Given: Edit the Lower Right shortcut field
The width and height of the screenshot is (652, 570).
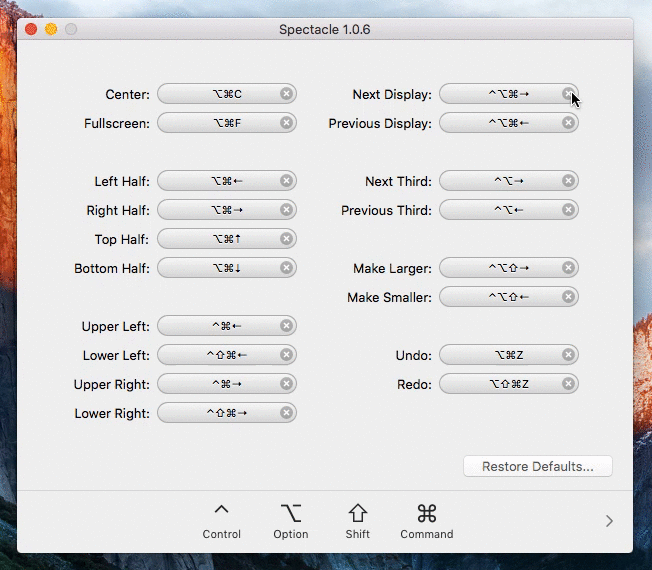Looking at the screenshot, I should [x=227, y=413].
